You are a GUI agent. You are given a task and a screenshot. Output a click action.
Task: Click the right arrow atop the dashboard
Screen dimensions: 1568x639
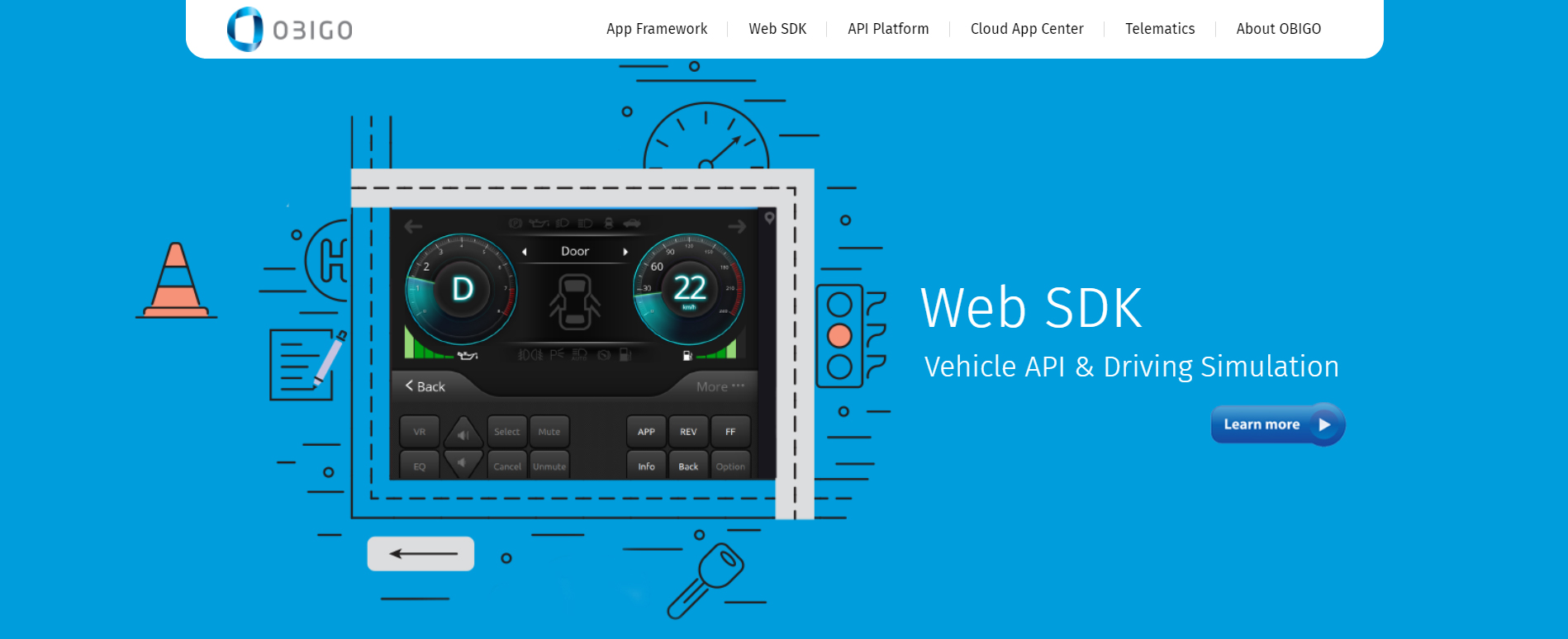(x=737, y=226)
